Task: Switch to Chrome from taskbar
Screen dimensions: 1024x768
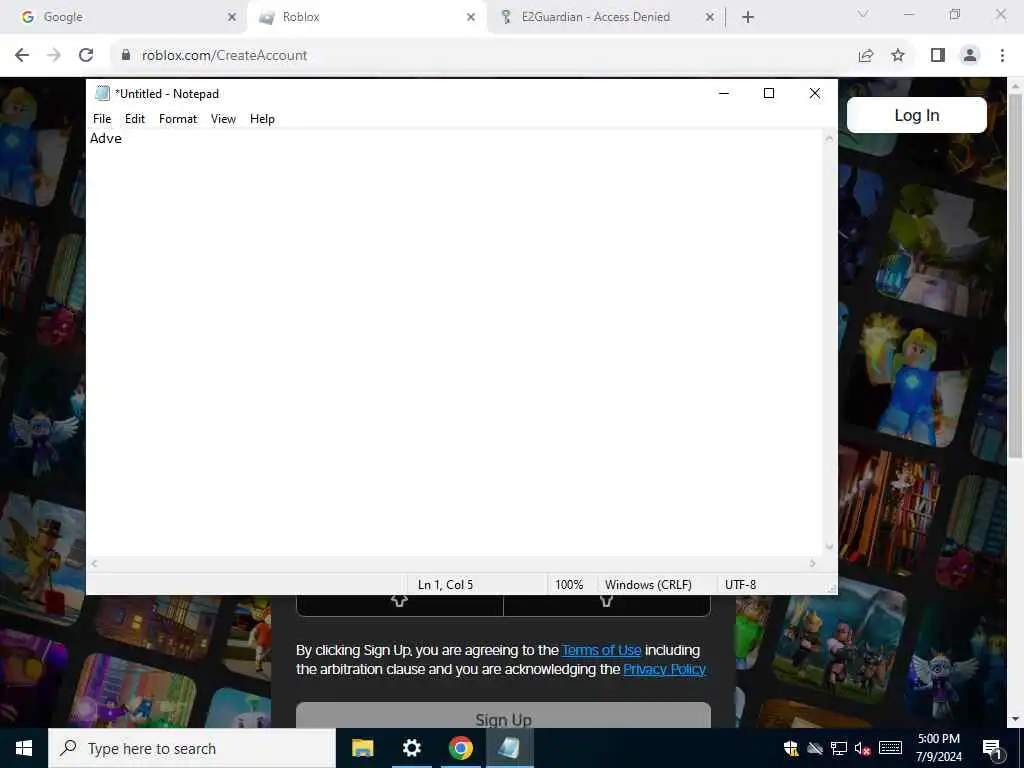Action: tap(460, 748)
